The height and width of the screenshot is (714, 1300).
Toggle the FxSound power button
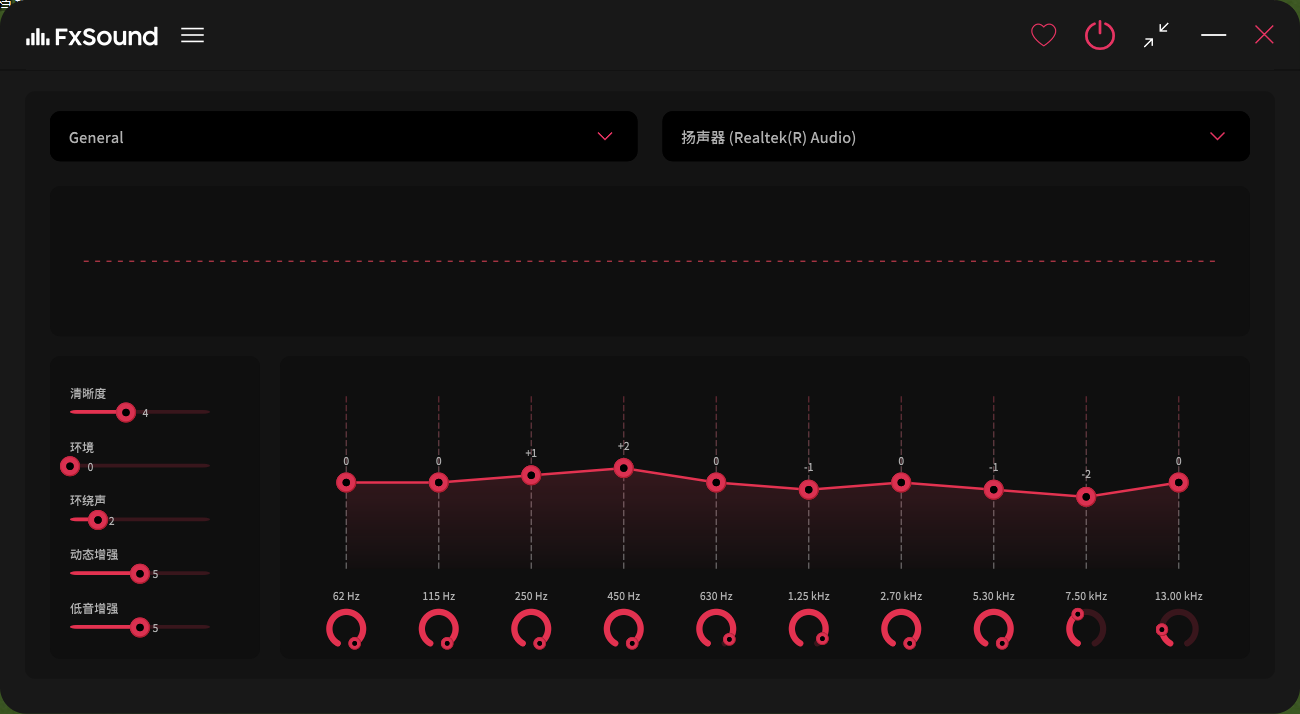(1099, 36)
